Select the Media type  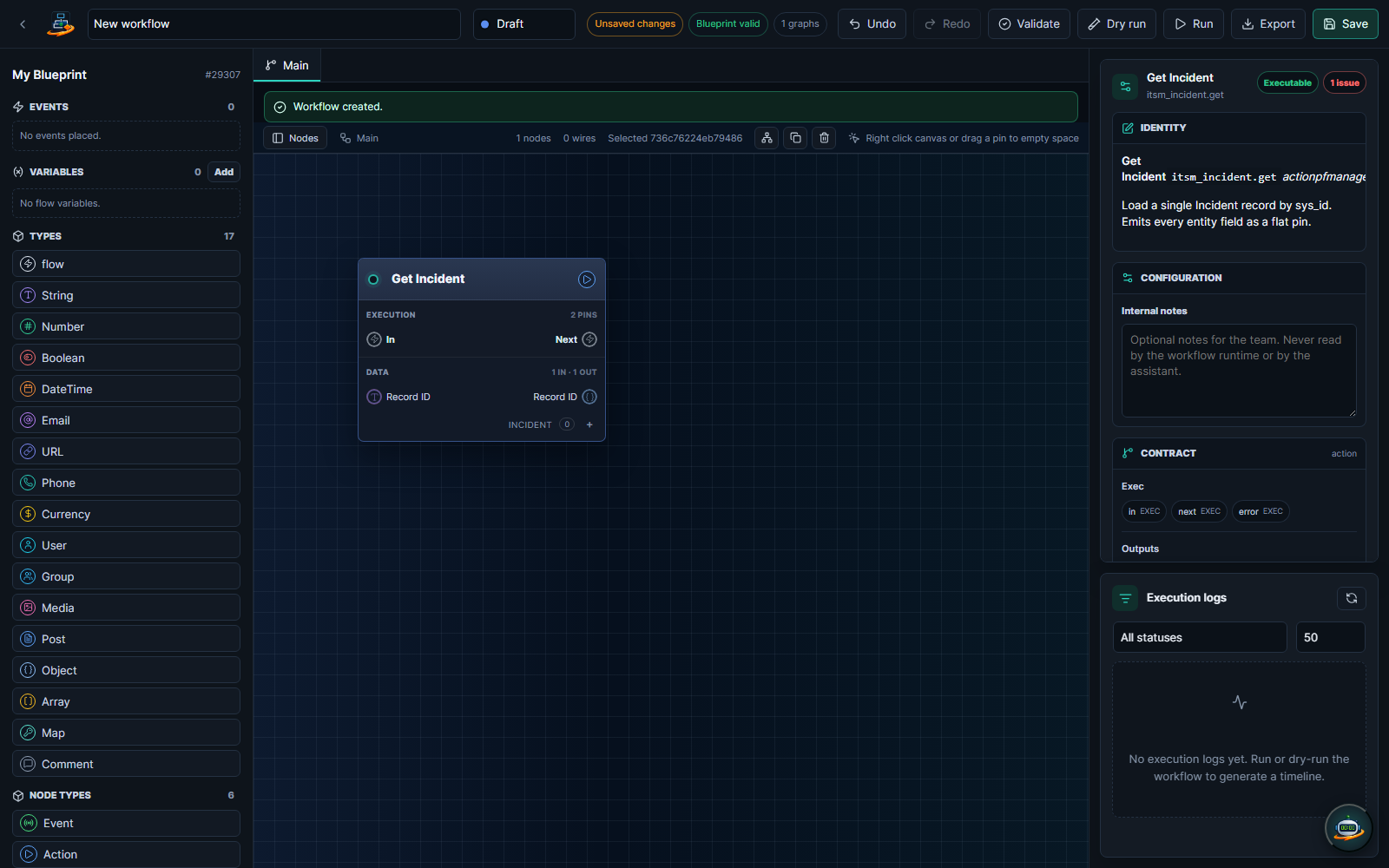(x=127, y=608)
